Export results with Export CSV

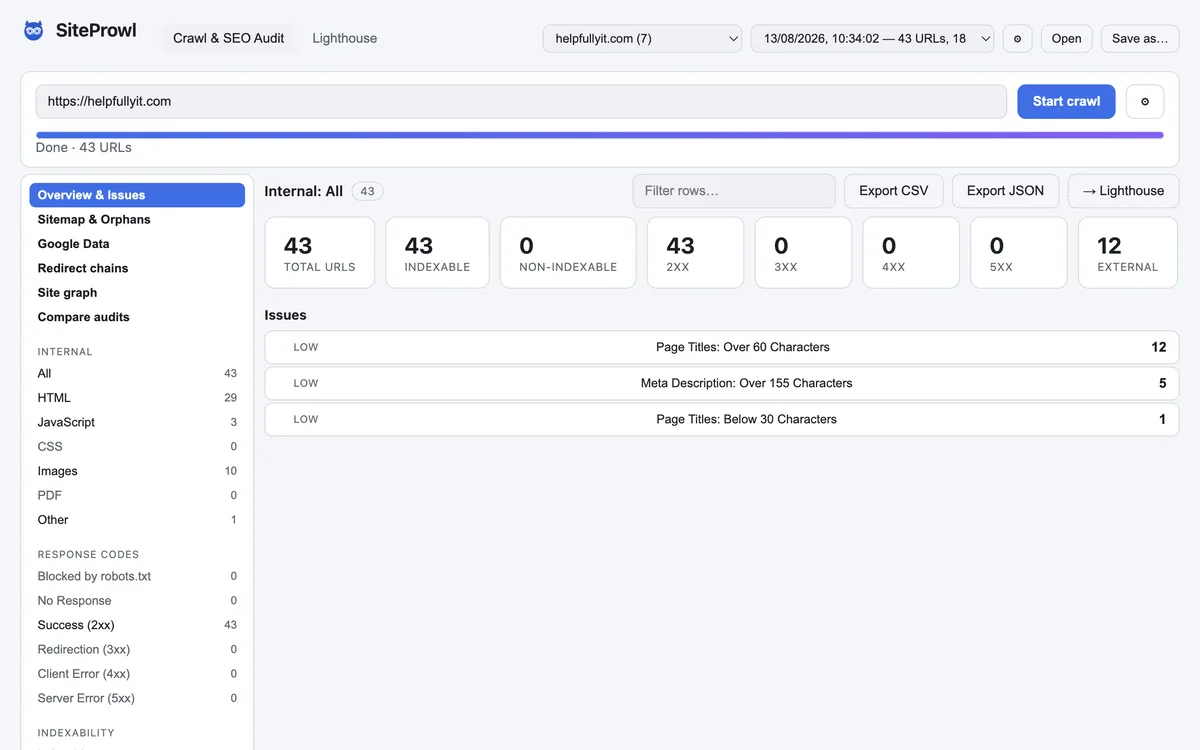(x=894, y=191)
